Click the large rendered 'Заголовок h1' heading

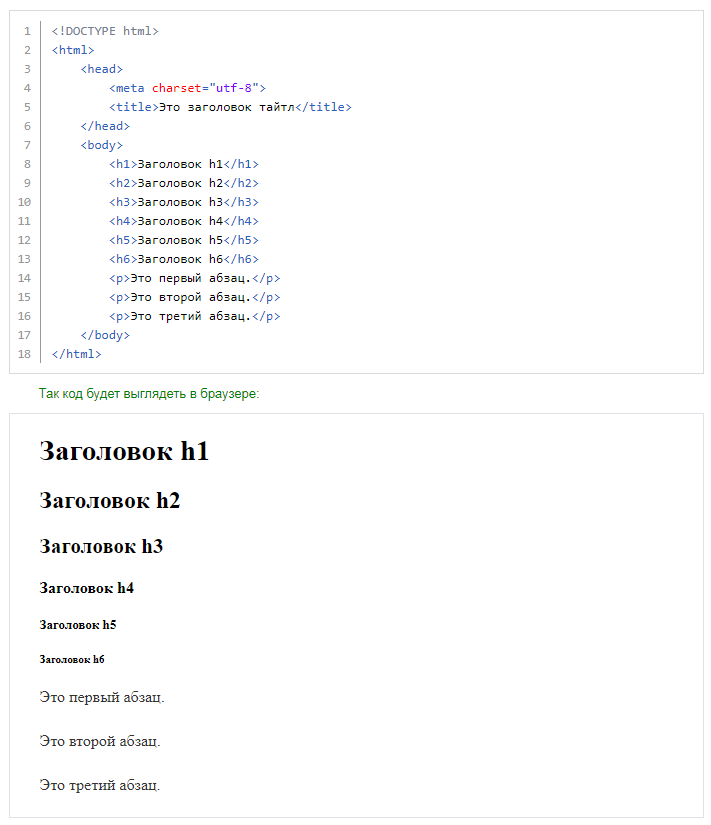124,451
